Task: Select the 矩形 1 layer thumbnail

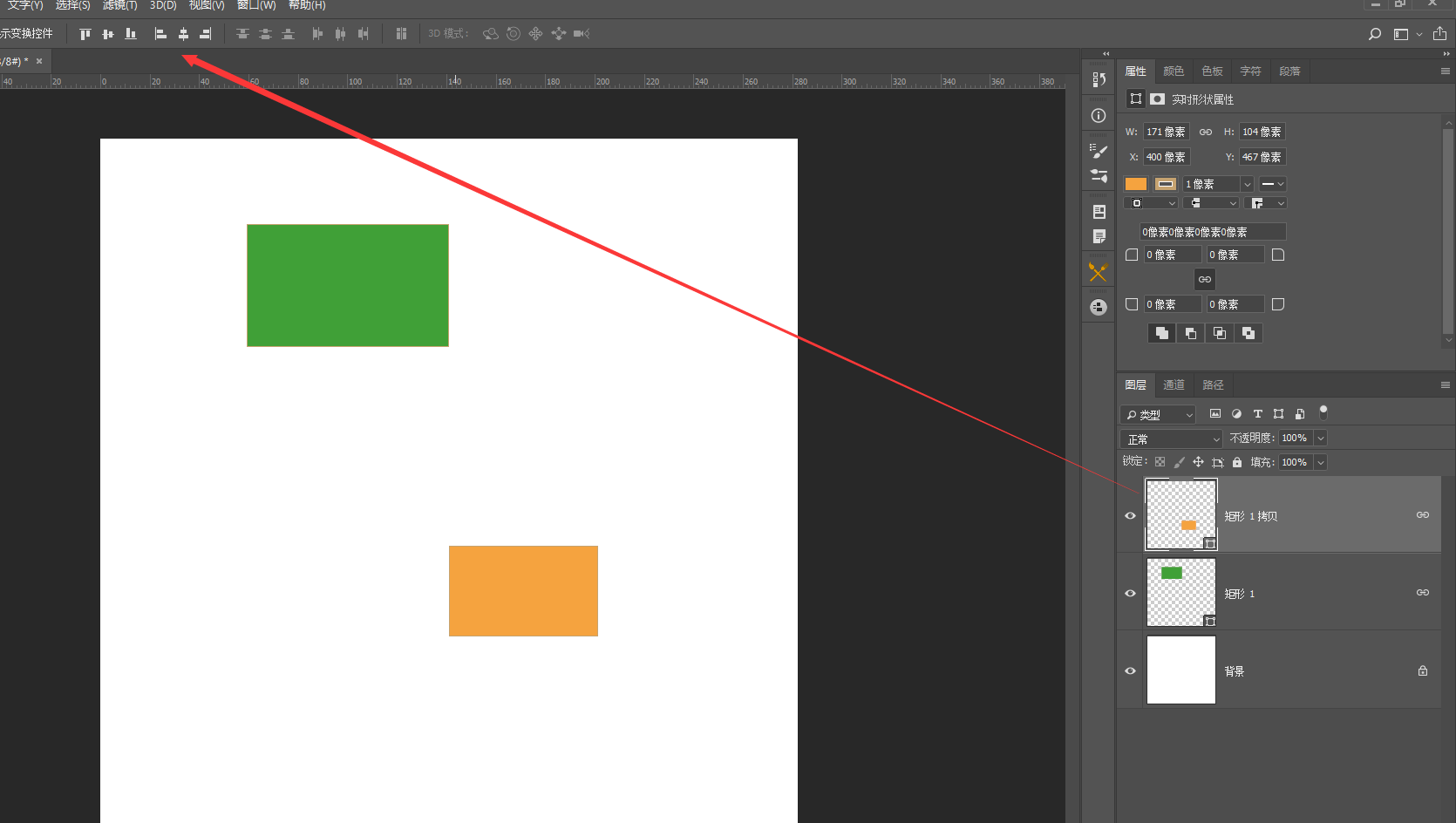Action: 1180,593
